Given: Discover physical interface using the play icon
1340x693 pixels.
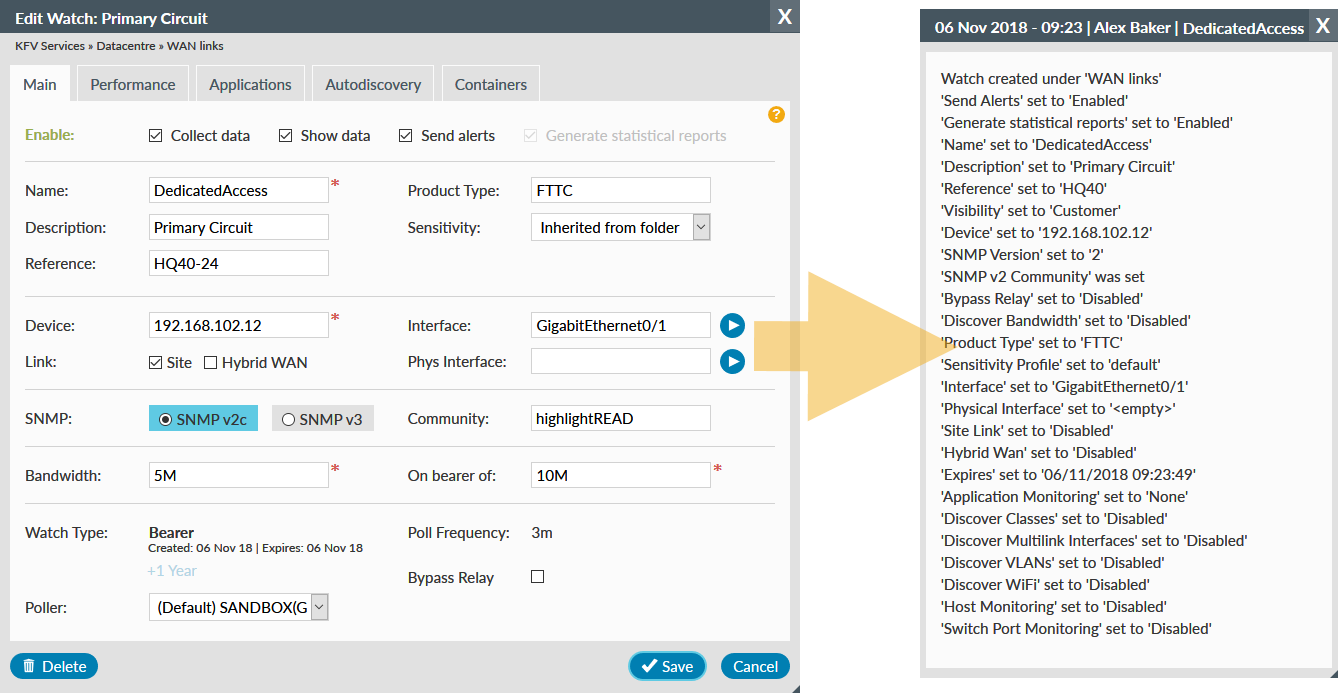Looking at the screenshot, I should tap(732, 361).
